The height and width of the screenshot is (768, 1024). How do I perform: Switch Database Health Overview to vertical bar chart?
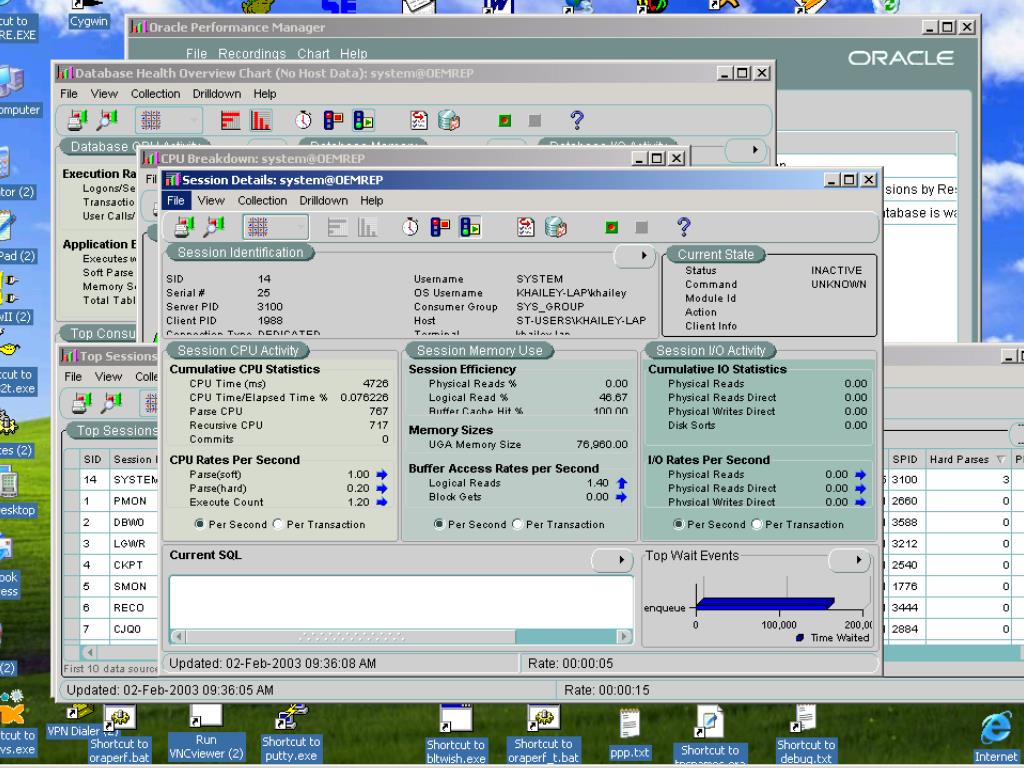(x=261, y=120)
